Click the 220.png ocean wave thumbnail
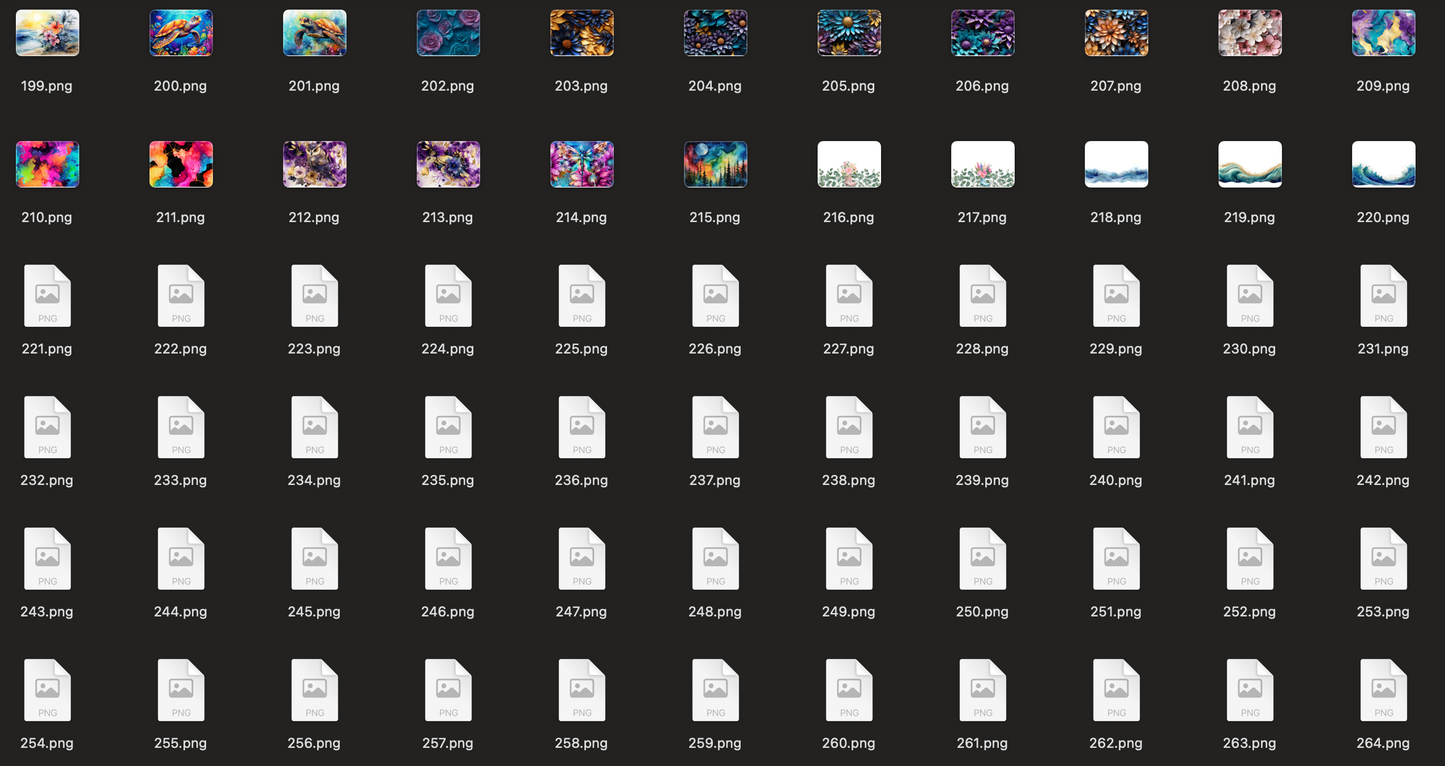This screenshot has height=766, width=1445. coord(1383,164)
